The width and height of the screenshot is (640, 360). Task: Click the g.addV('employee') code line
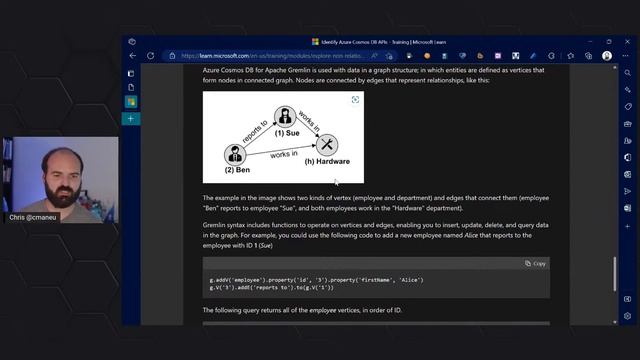tap(316, 280)
